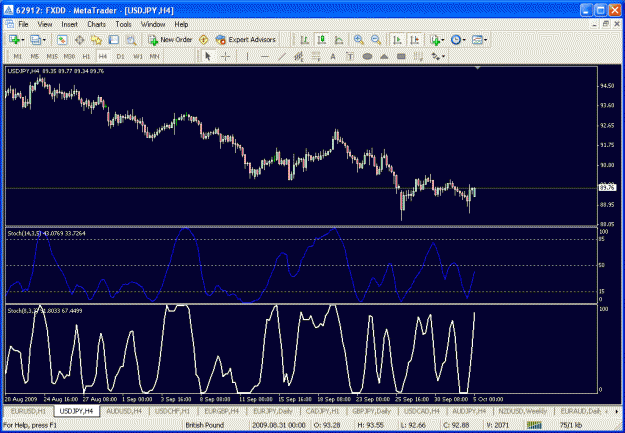The image size is (625, 433).
Task: Toggle Chart Shift icon
Action: tap(415, 40)
